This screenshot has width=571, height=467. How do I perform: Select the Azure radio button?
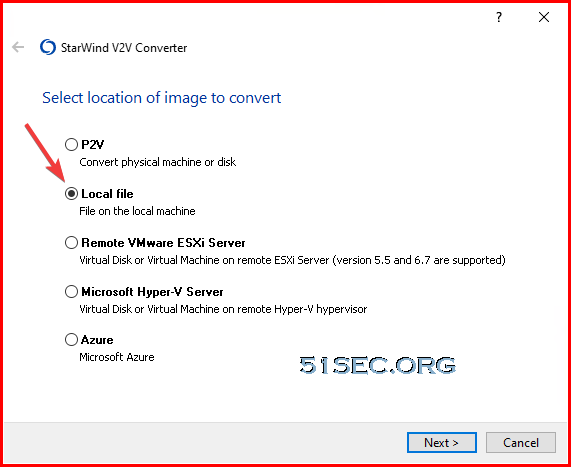71,340
